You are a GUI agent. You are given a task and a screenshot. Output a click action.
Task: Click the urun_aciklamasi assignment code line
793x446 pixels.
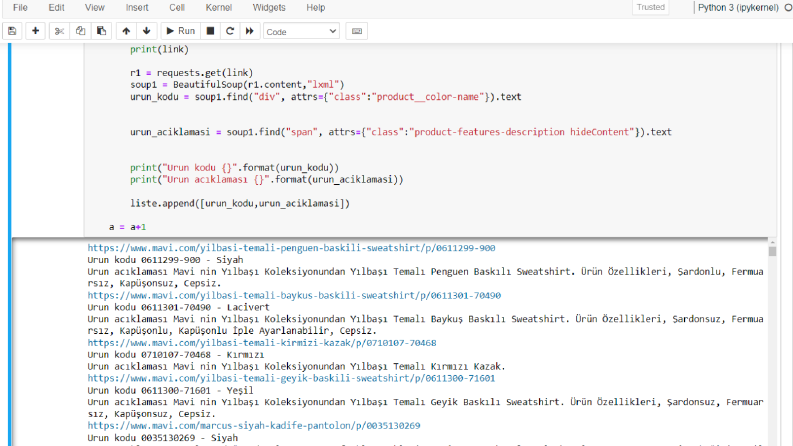401,132
